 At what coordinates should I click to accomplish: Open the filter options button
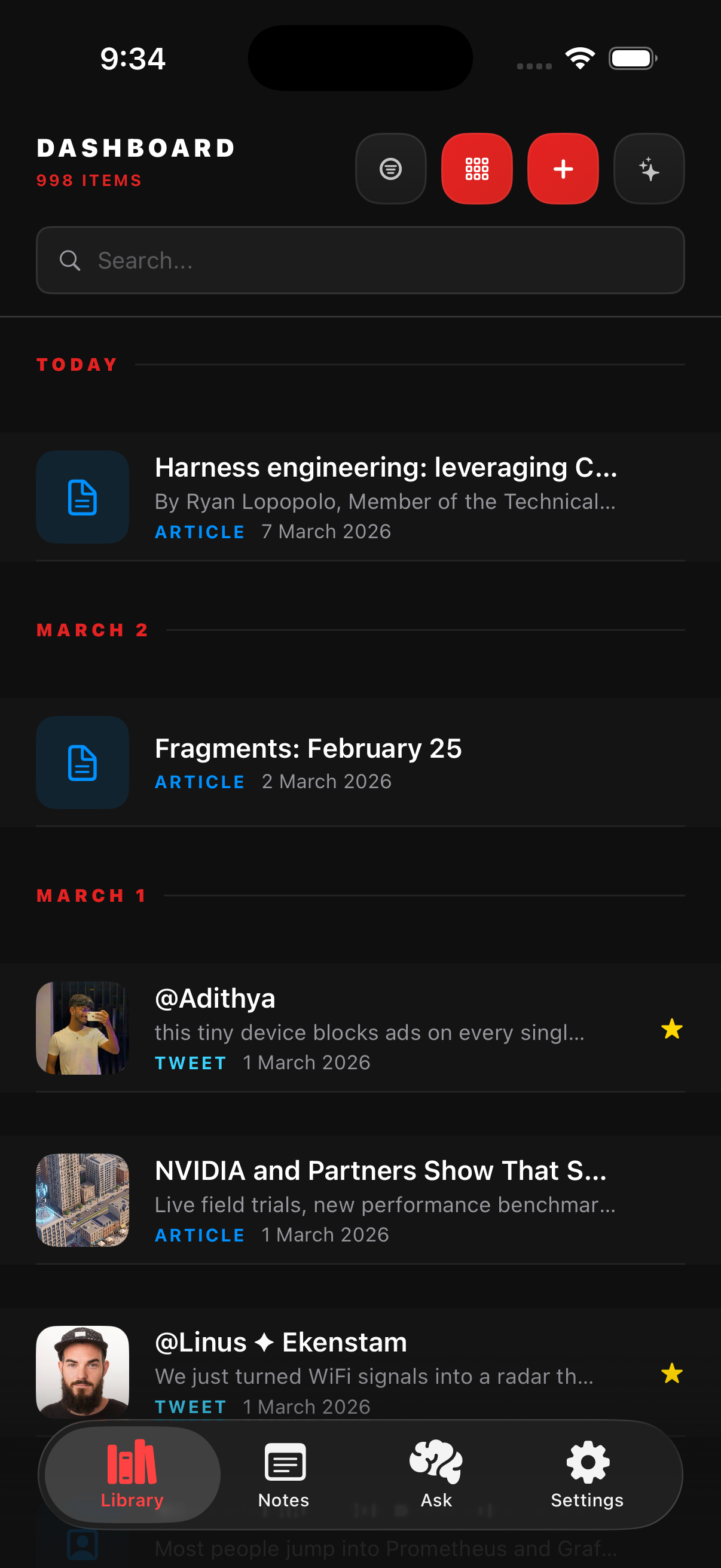tap(390, 169)
